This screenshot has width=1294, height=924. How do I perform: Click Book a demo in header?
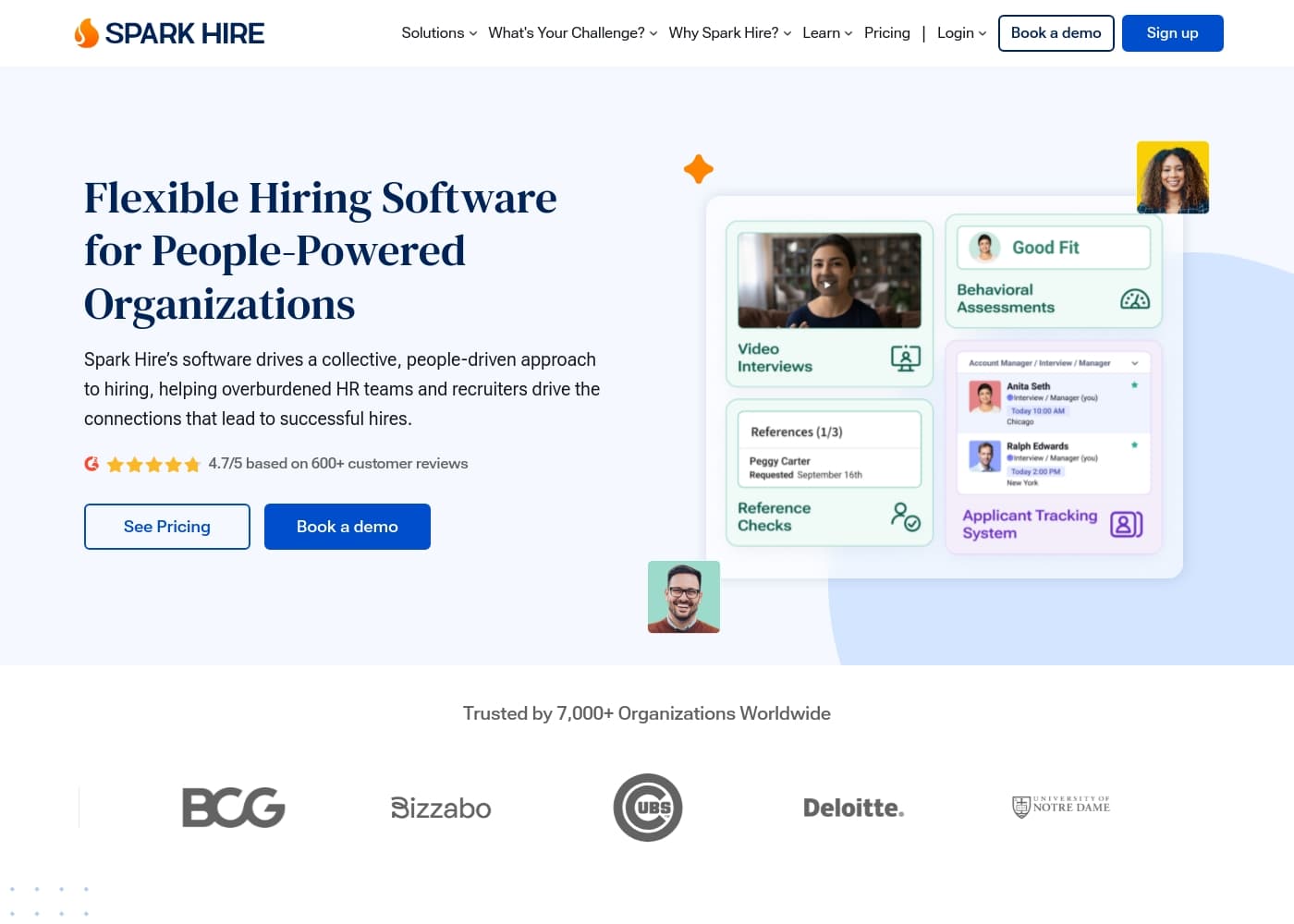1056,33
